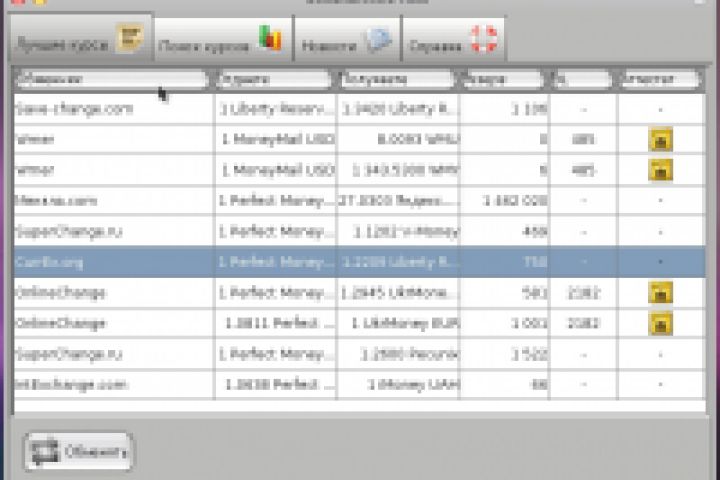Screen dimensions: 720x480
Task: Select the highlighted ComEx.org row
Action: 360,262
